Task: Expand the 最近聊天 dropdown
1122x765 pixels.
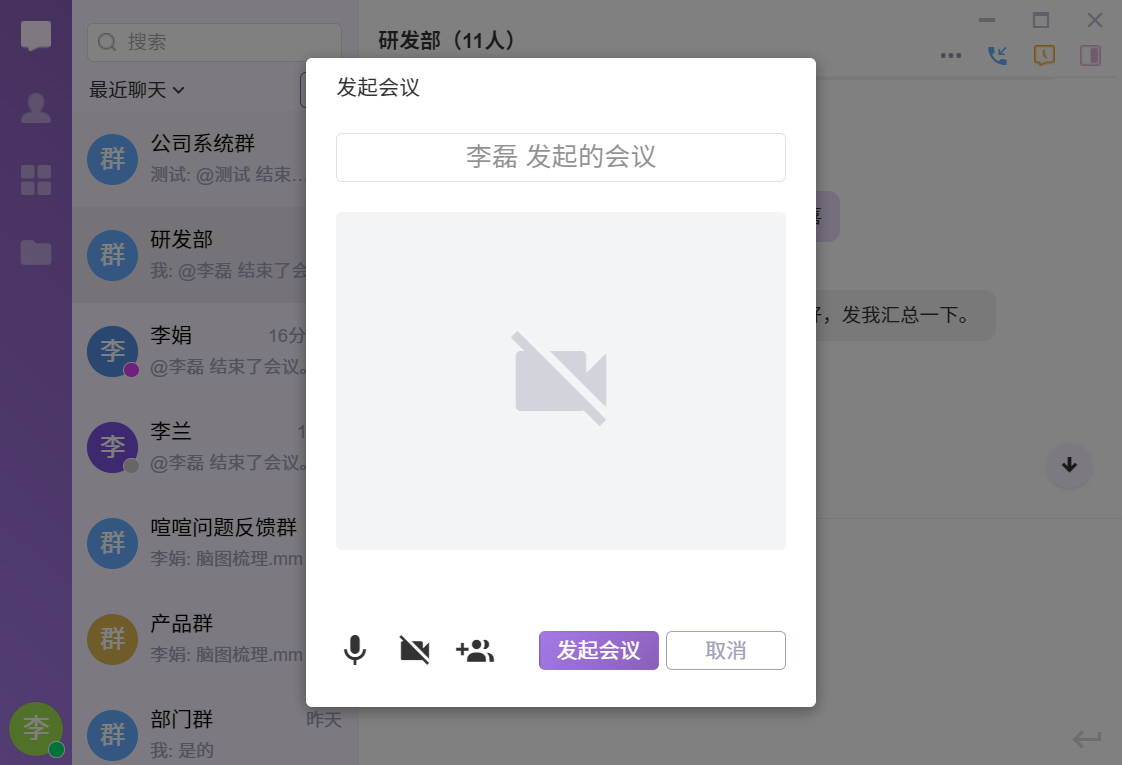Action: pyautogui.click(x=137, y=90)
